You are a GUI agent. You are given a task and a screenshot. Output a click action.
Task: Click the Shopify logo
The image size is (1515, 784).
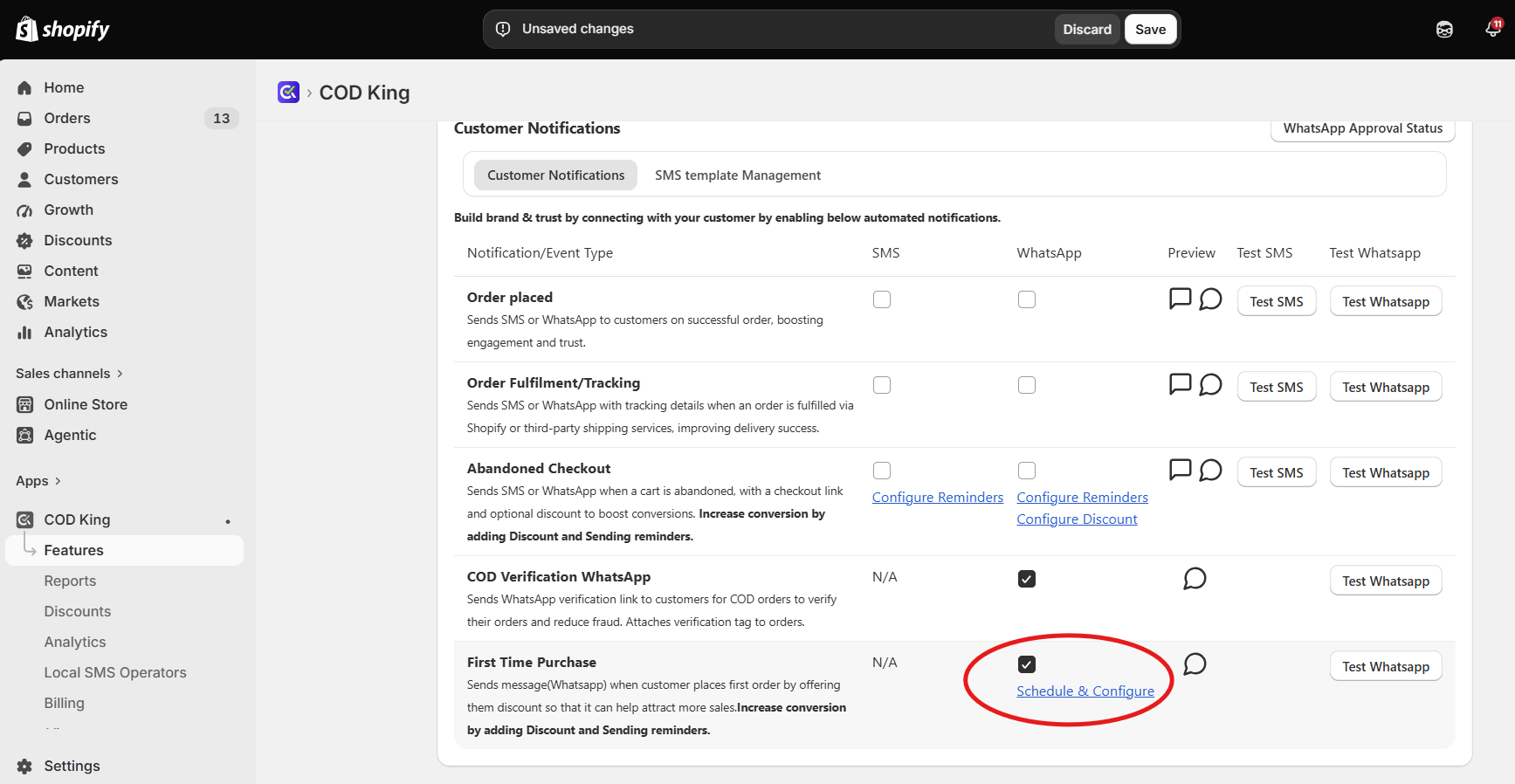tap(63, 29)
